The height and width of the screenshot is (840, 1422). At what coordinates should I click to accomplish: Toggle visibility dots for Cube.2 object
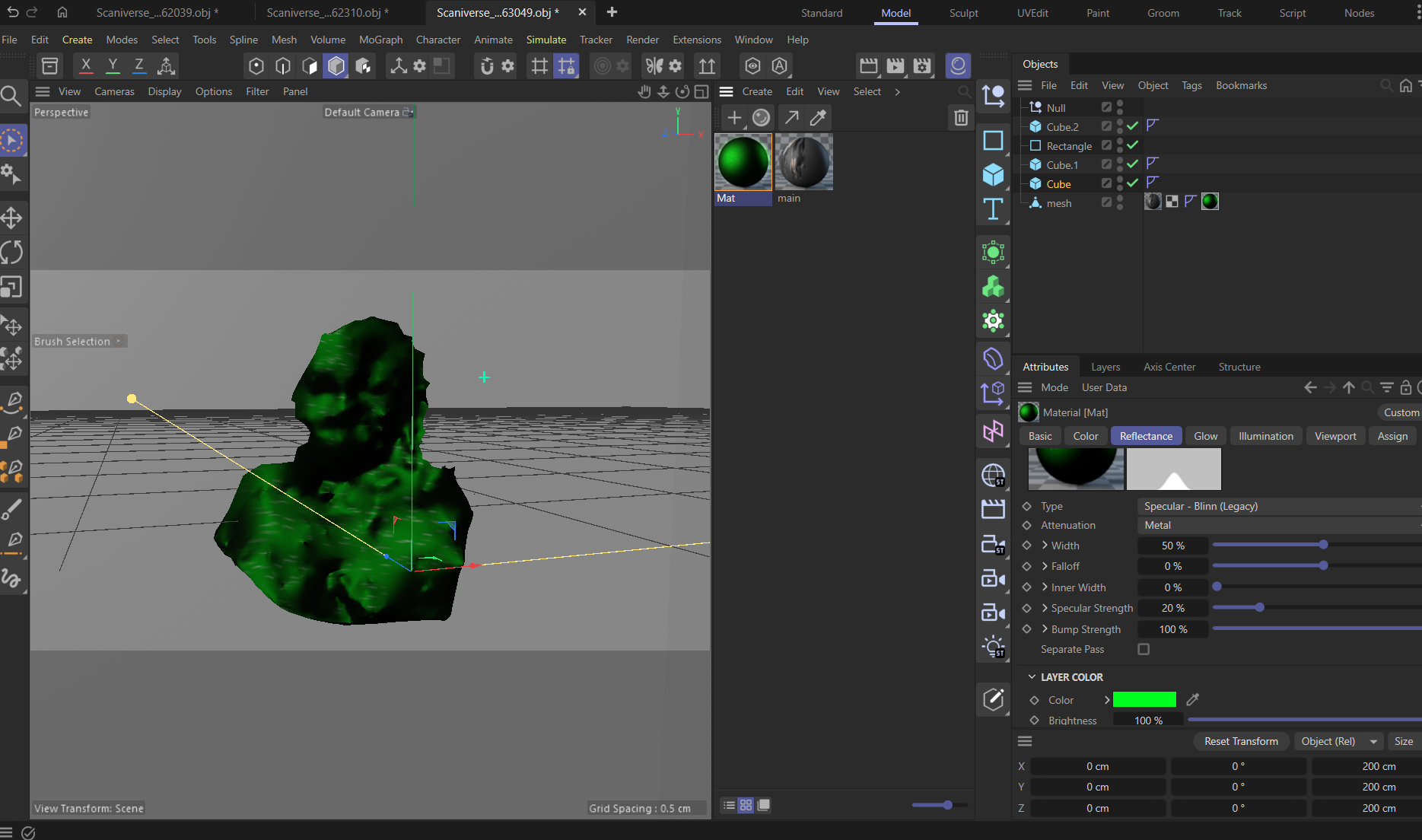click(1120, 126)
